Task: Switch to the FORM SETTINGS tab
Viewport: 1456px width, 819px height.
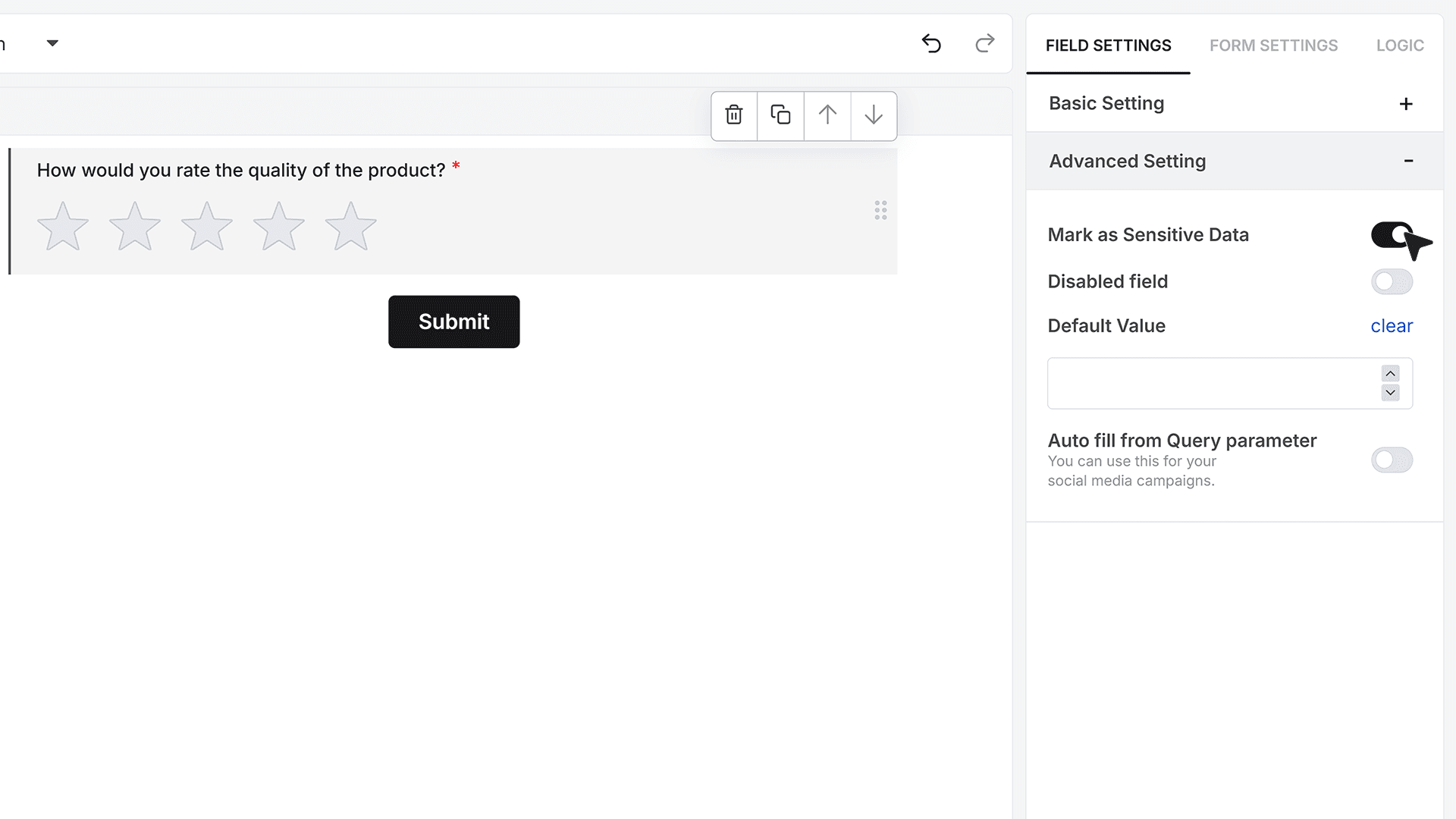Action: coord(1273,45)
